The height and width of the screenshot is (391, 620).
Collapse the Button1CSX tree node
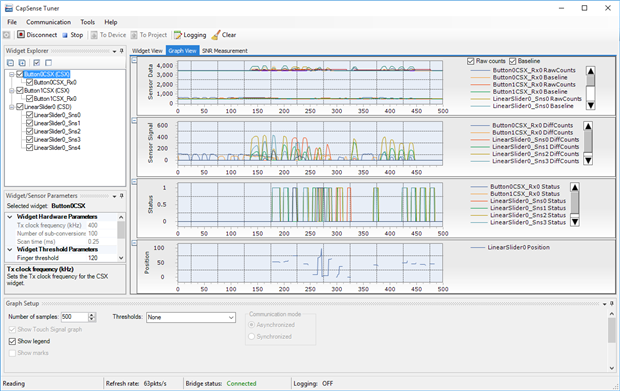pos(11,91)
